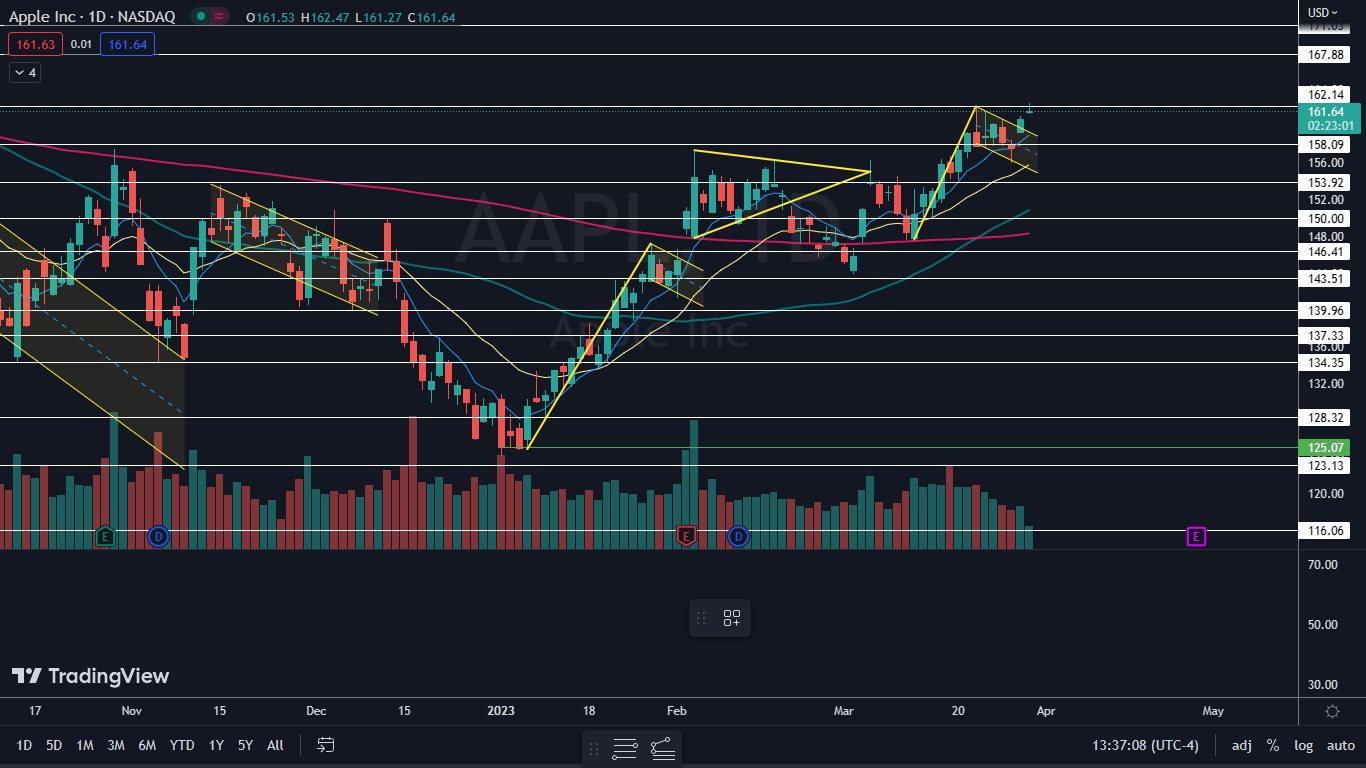Image resolution: width=1366 pixels, height=768 pixels.
Task: Click the 143.51 price level label
Action: click(x=1326, y=278)
